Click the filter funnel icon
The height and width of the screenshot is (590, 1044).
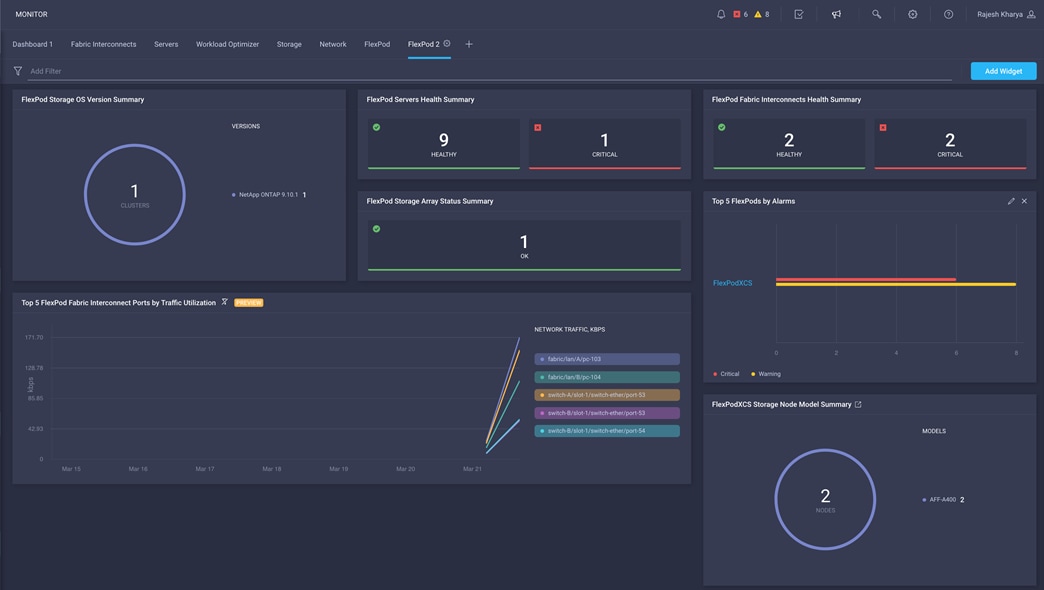[x=18, y=71]
